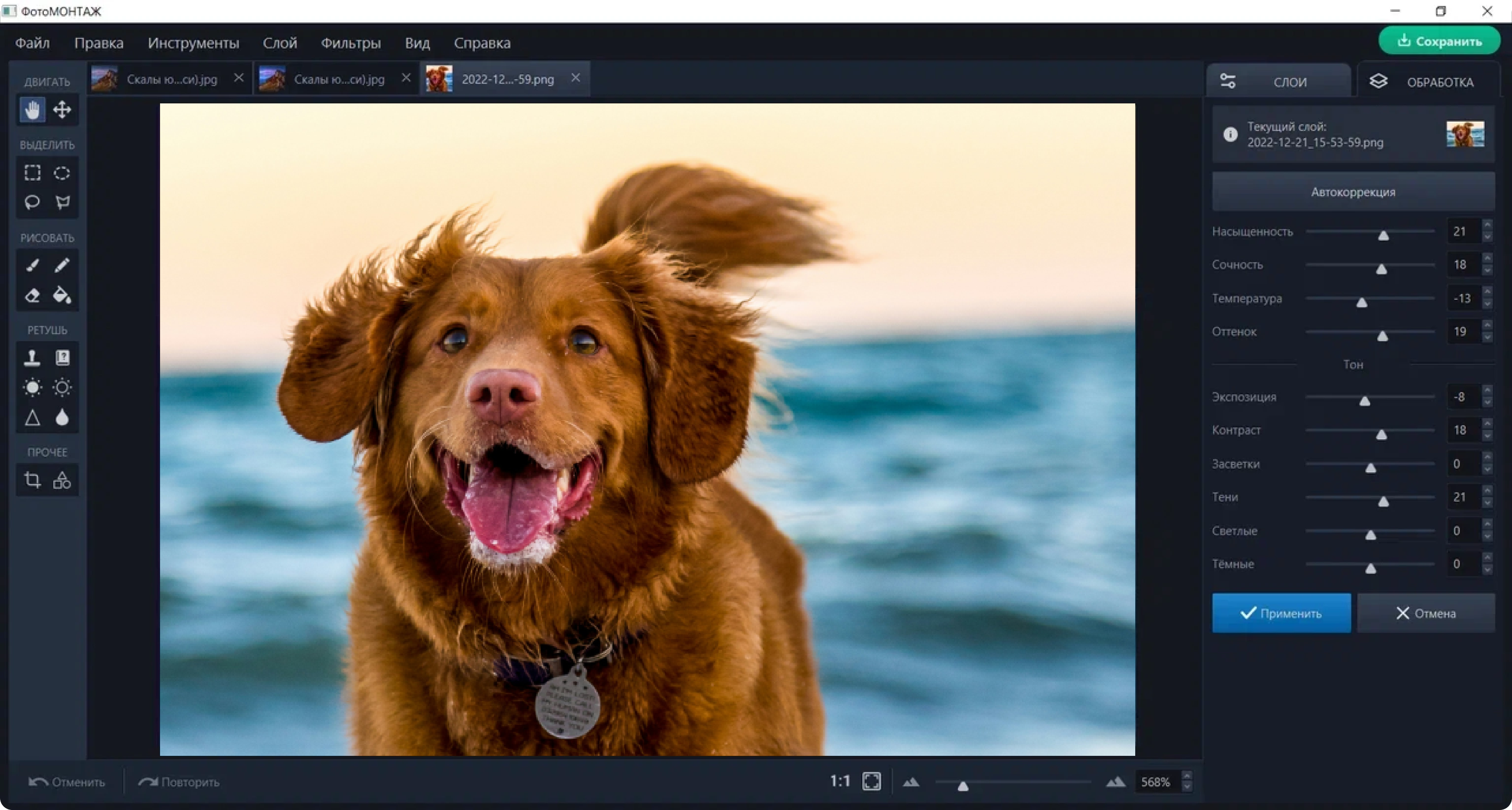Expand Тон section settings
This screenshot has width=1512, height=810.
pyautogui.click(x=1351, y=364)
